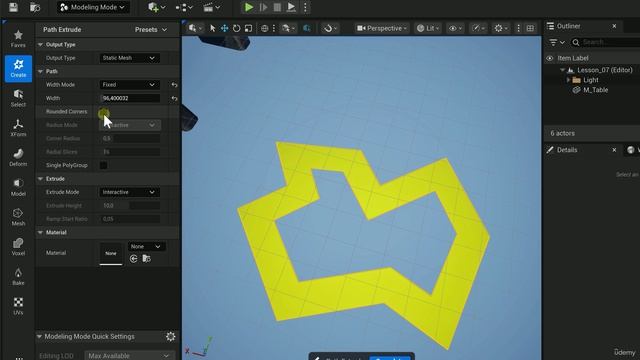Toggle the Single PolyGroup checkbox
This screenshot has width=640, height=360.
coord(104,165)
